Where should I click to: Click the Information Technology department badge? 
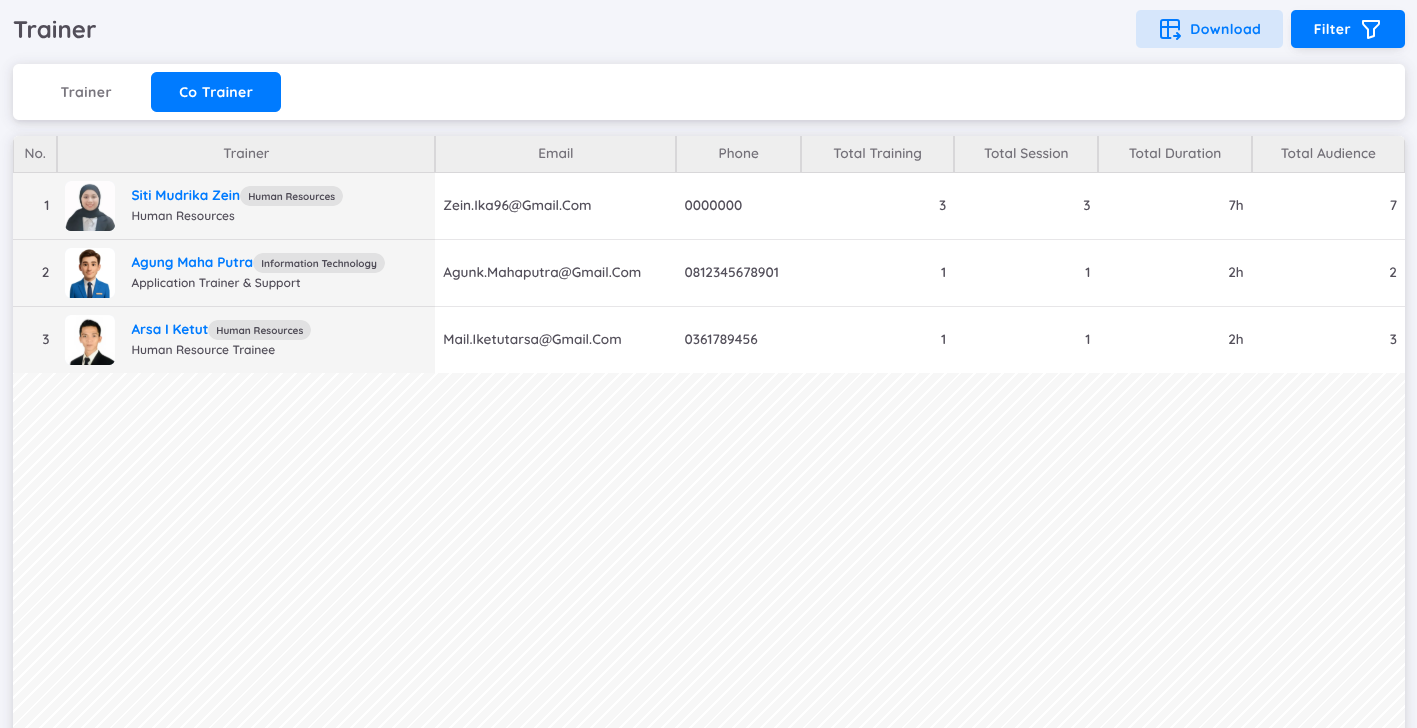(319, 264)
